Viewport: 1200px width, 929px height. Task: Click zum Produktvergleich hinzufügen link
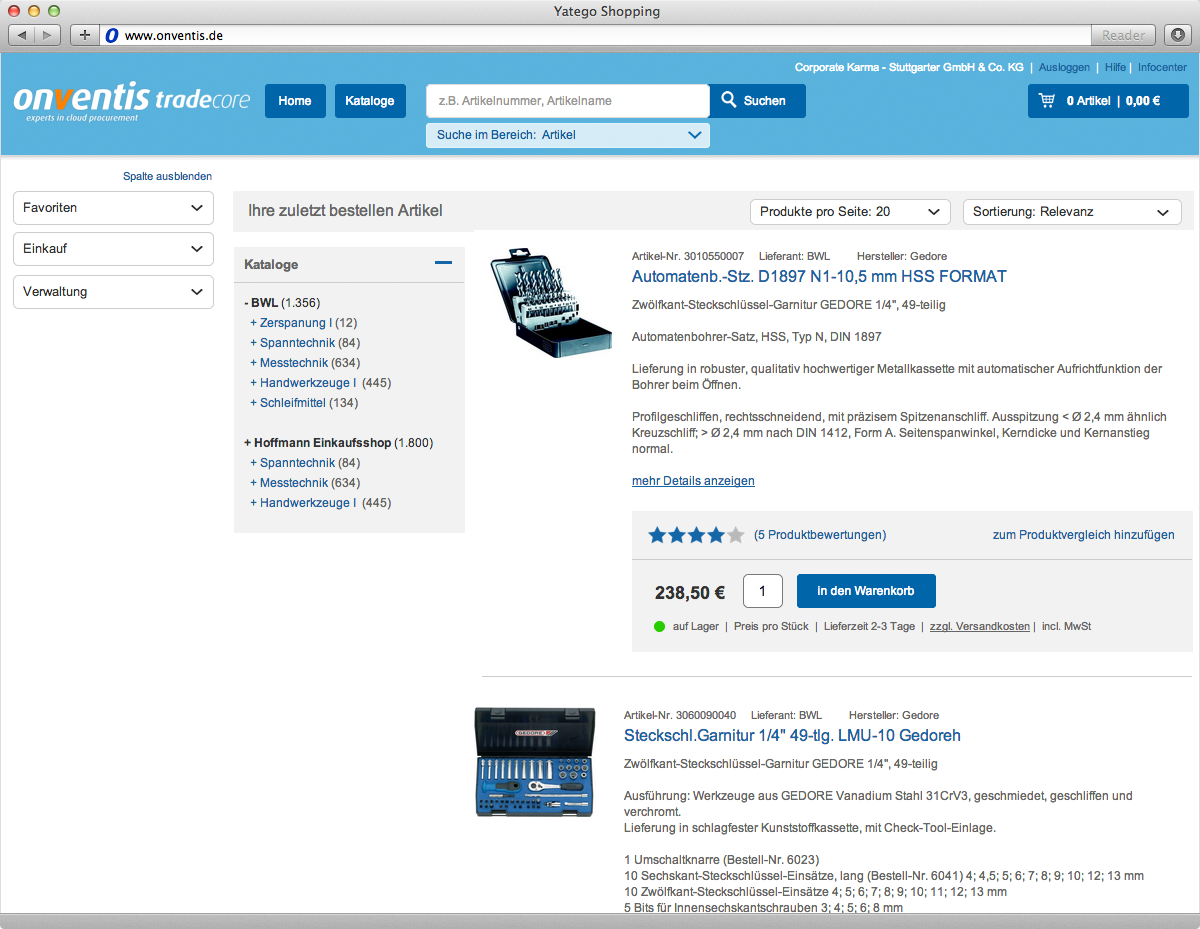1083,535
